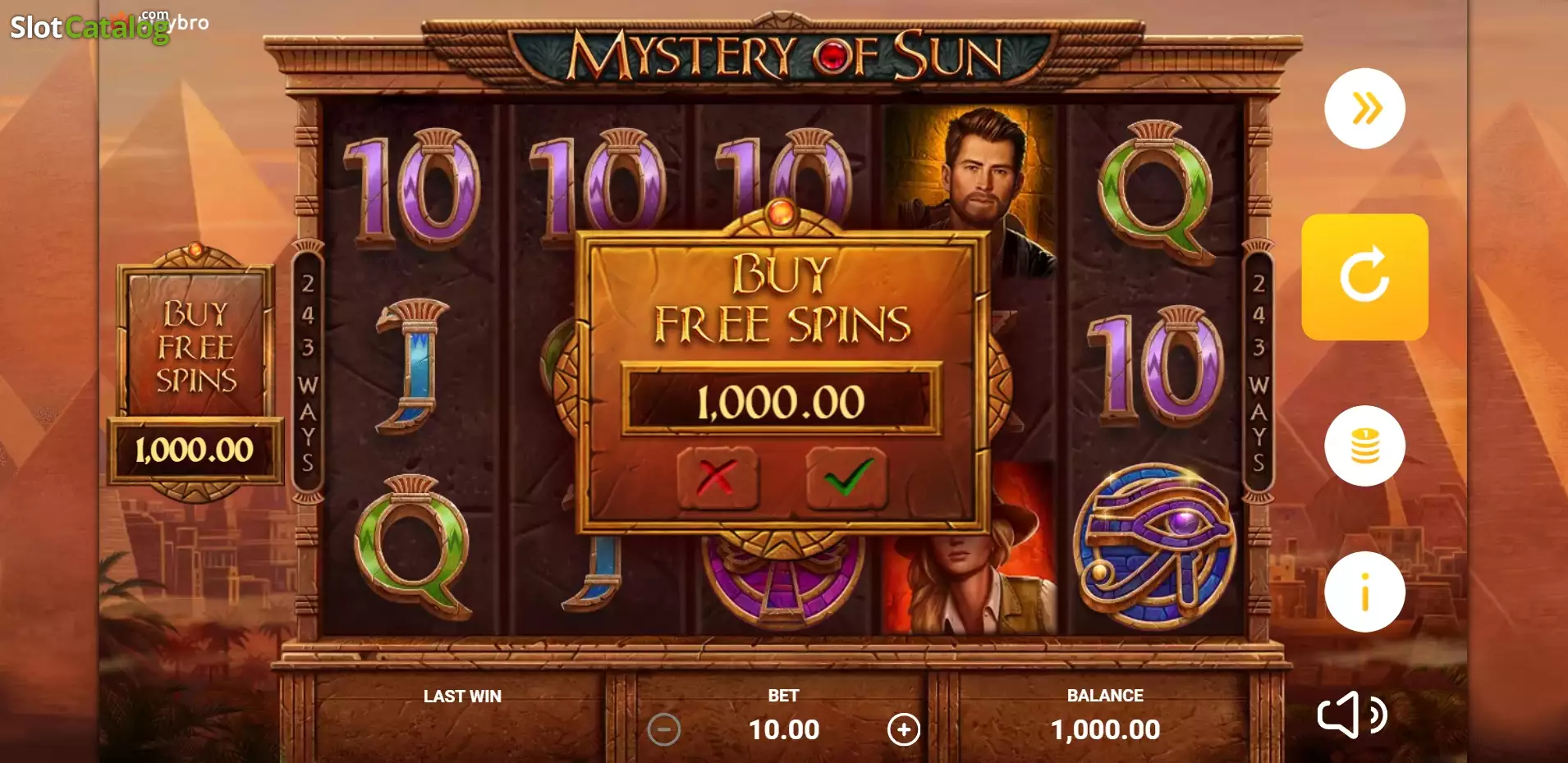
Task: Click the 1,000.00 price in dialog
Action: pos(781,401)
